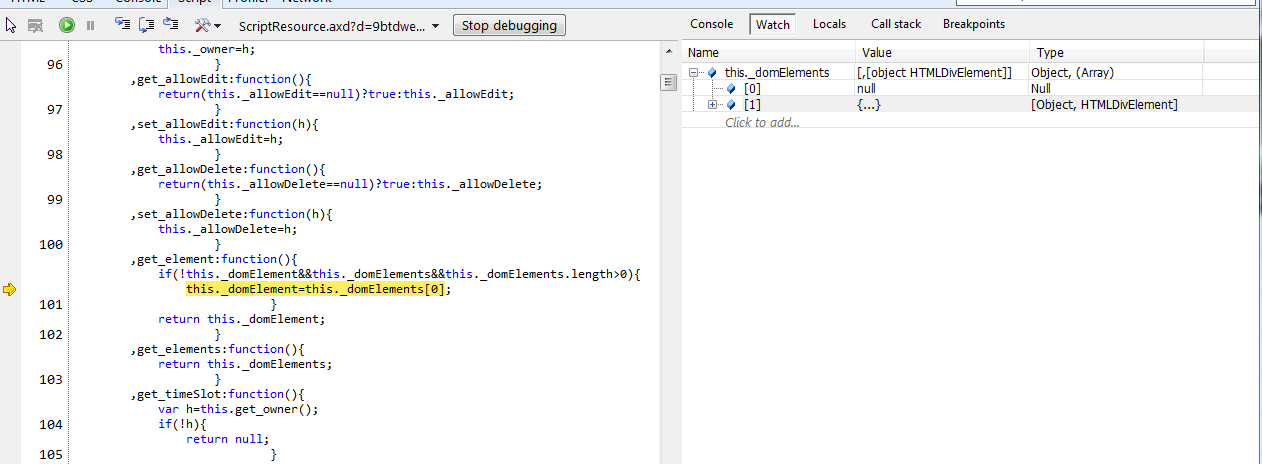Image resolution: width=1262 pixels, height=464 pixels.
Task: Click the code line 'return null;'
Action: pyautogui.click(x=228, y=439)
